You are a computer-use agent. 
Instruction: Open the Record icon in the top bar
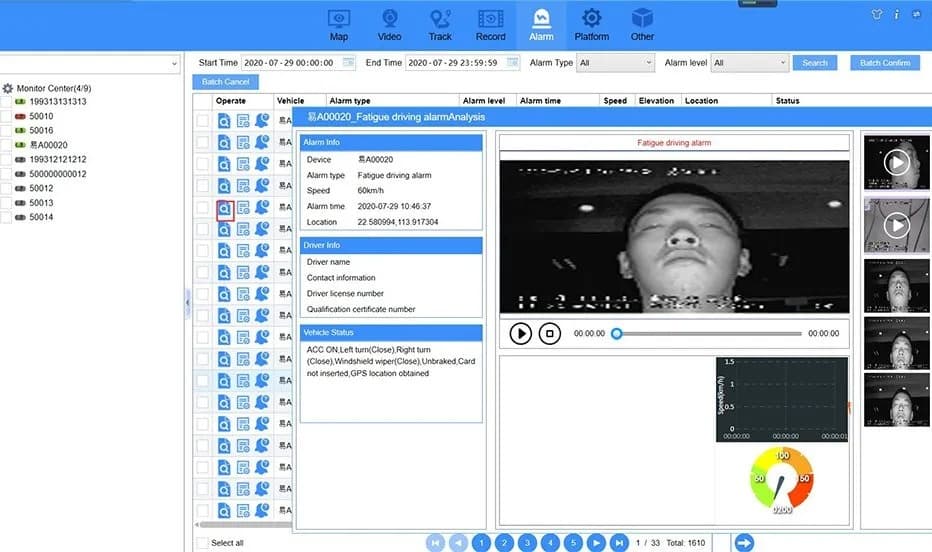point(490,18)
